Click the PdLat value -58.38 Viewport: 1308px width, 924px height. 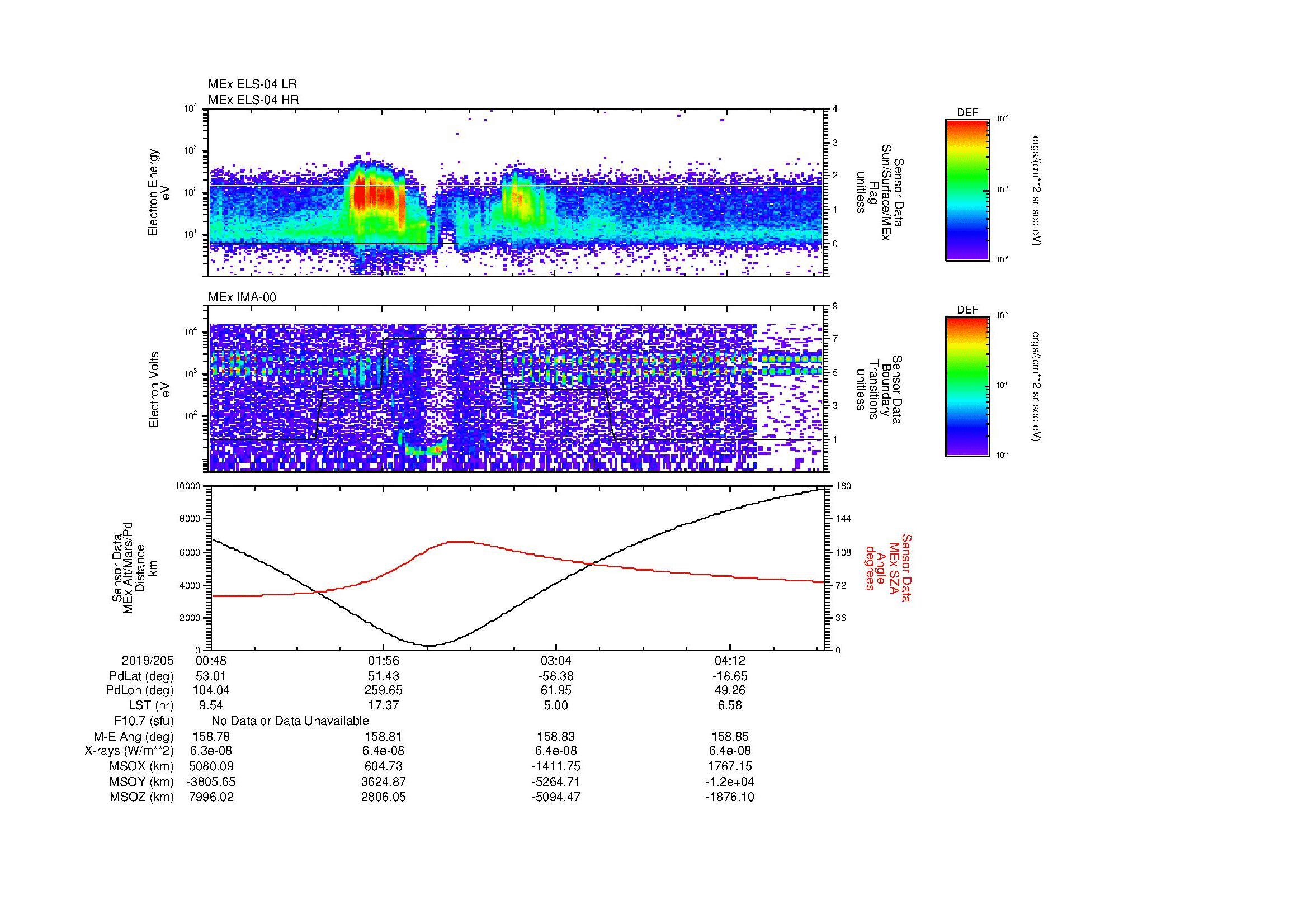[555, 676]
